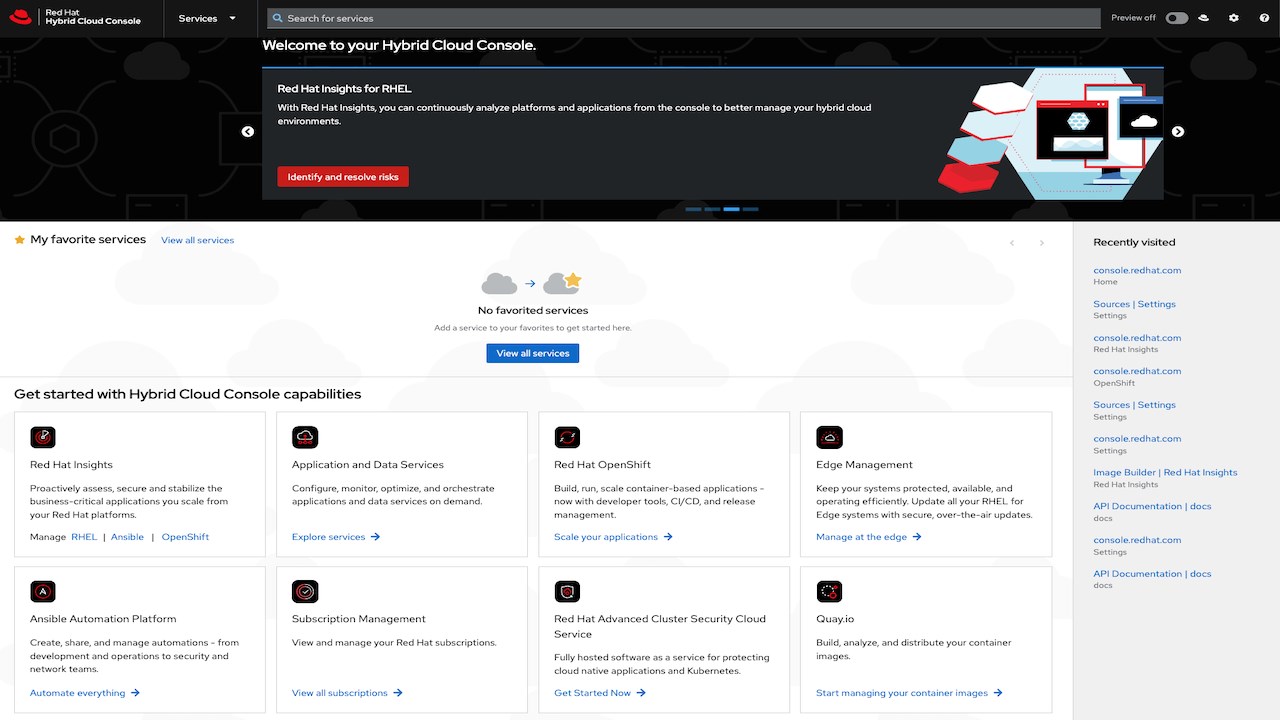Click the Red Hat Hybrid Cloud Console logo
Image resolution: width=1280 pixels, height=720 pixels.
pyautogui.click(x=76, y=17)
